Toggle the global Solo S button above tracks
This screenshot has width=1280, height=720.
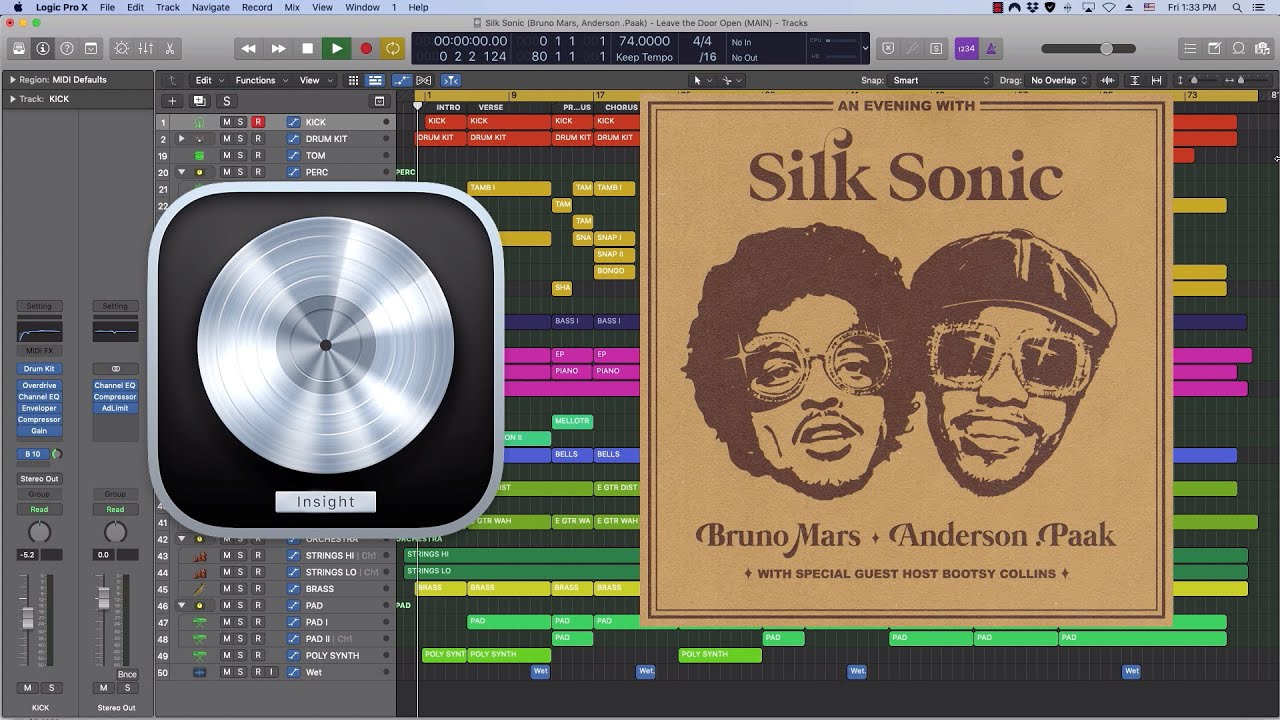[226, 101]
